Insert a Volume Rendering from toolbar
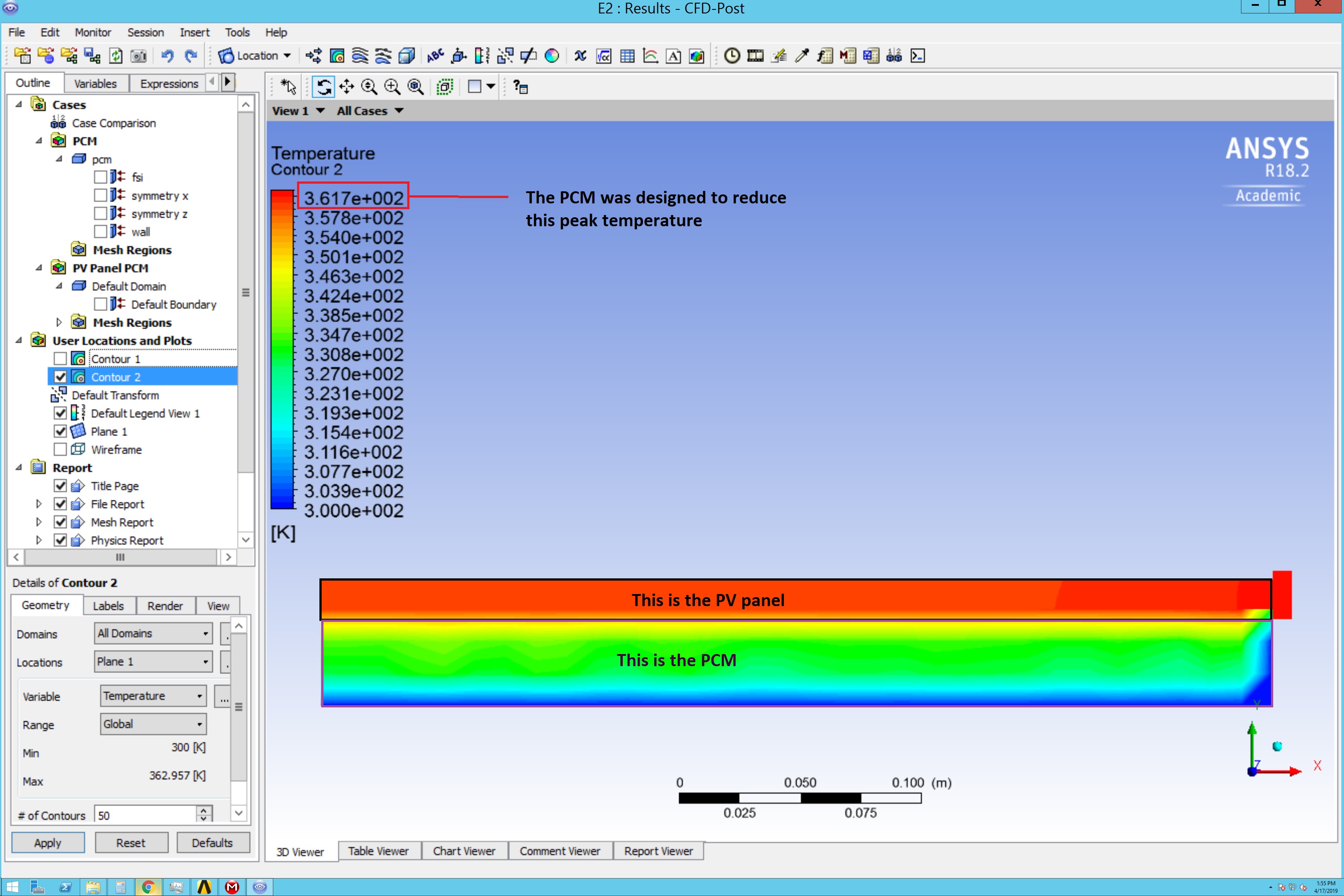Viewport: 1344px width, 896px height. pyautogui.click(x=406, y=56)
